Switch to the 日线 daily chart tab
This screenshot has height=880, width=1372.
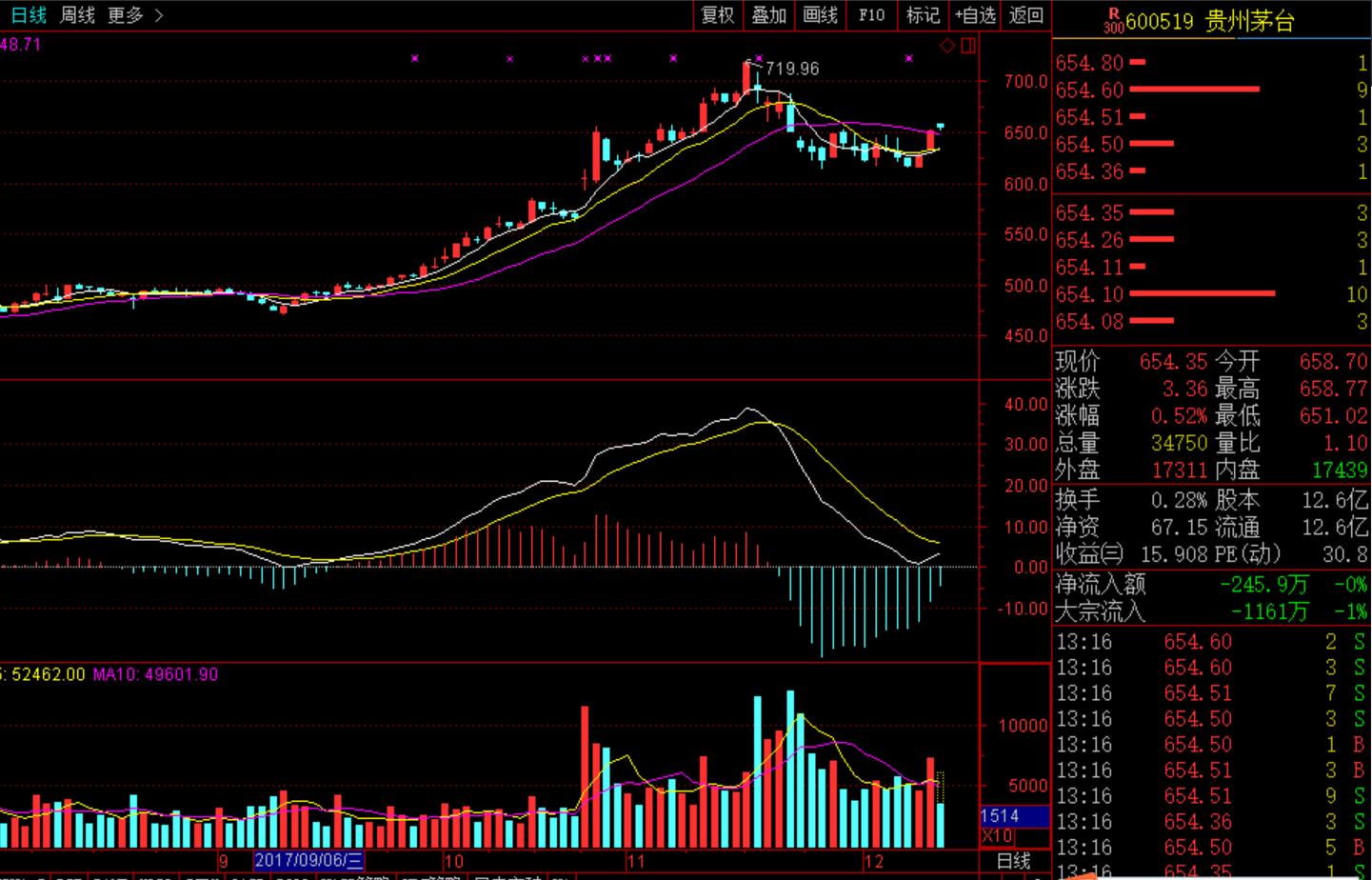[x=29, y=15]
